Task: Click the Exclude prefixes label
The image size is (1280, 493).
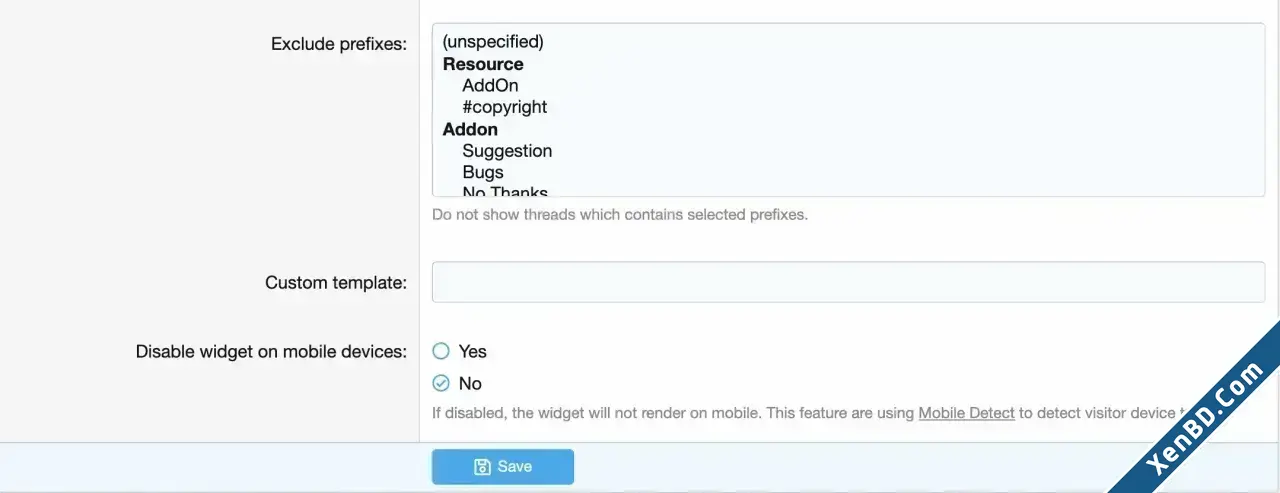Action: coord(339,44)
